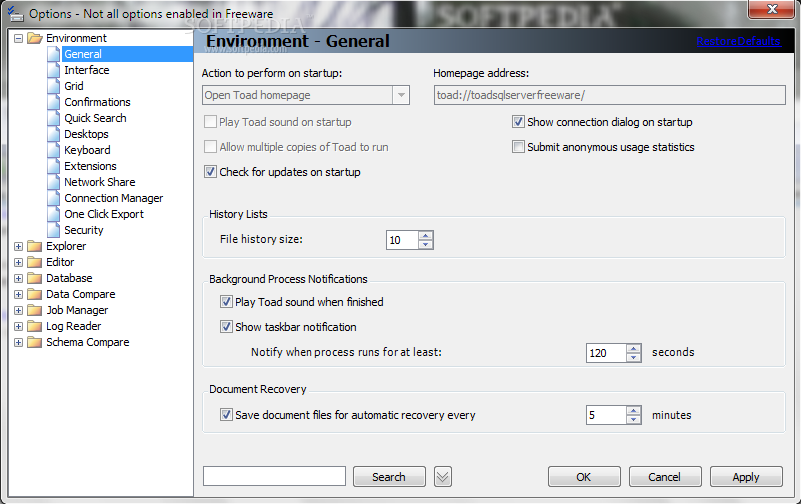801x504 pixels.
Task: Uncheck Play Toad sound when finished
Action: point(226,302)
